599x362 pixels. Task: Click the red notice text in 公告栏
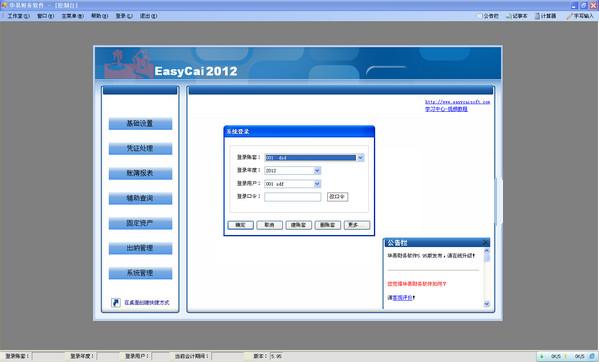click(417, 284)
